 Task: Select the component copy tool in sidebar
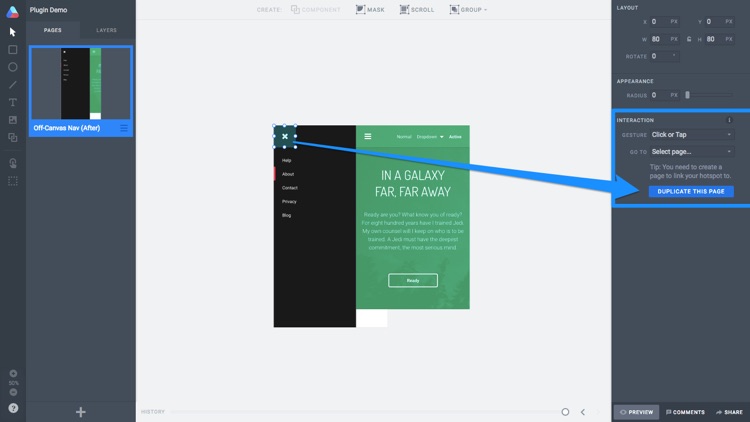pos(12,138)
